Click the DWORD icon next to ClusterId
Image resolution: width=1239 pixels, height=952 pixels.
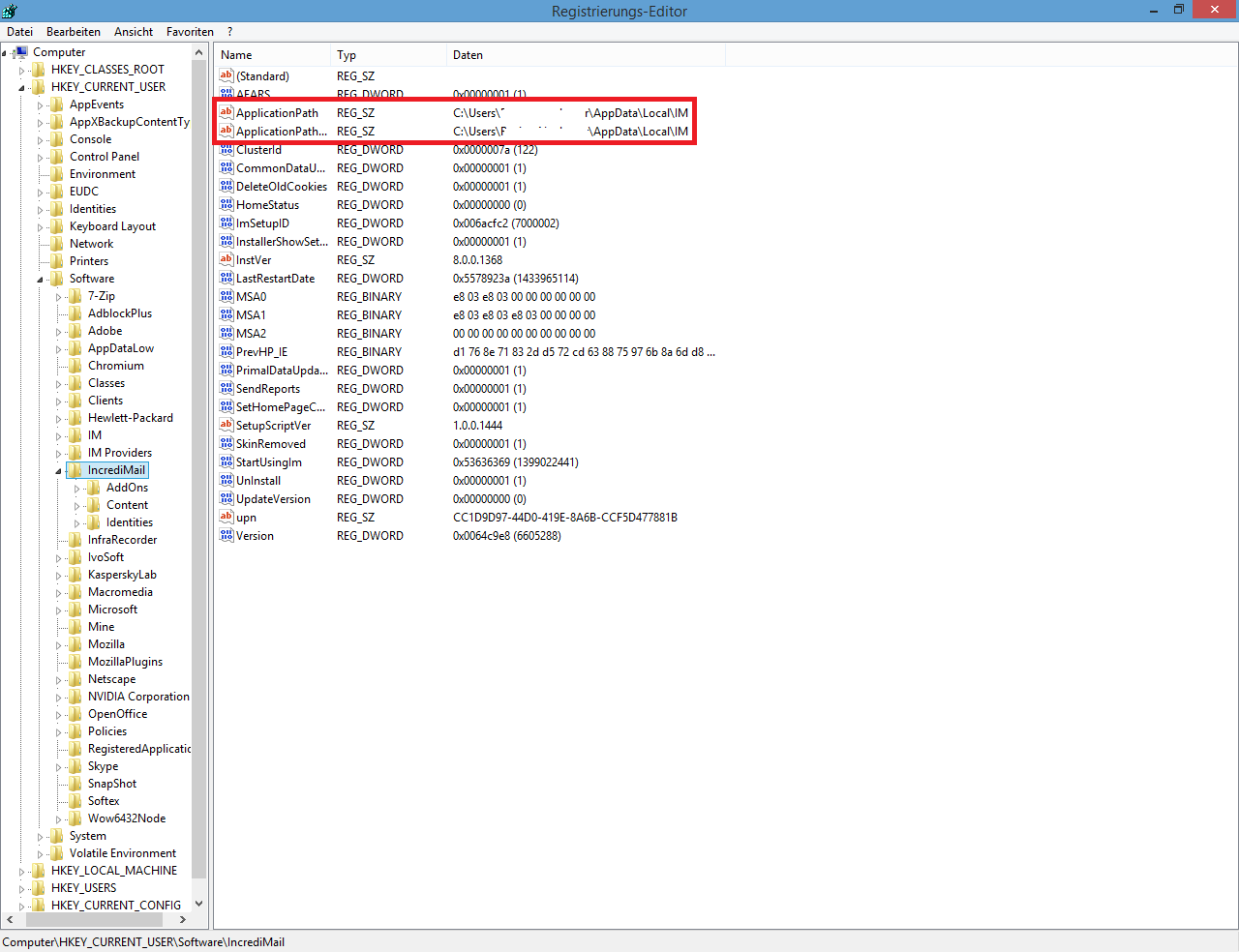[x=227, y=150]
